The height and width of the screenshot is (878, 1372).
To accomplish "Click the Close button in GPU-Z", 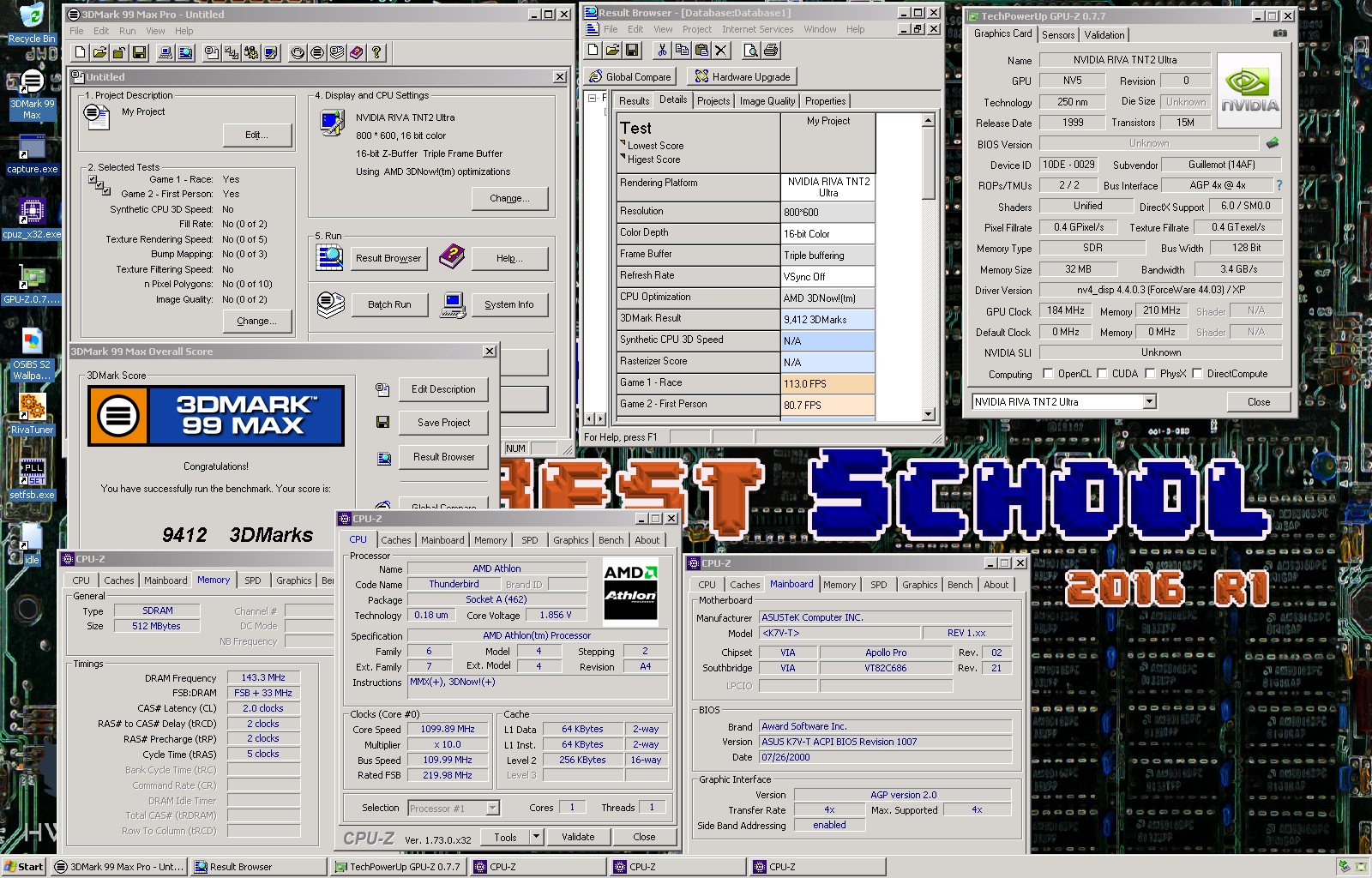I will 1259,401.
